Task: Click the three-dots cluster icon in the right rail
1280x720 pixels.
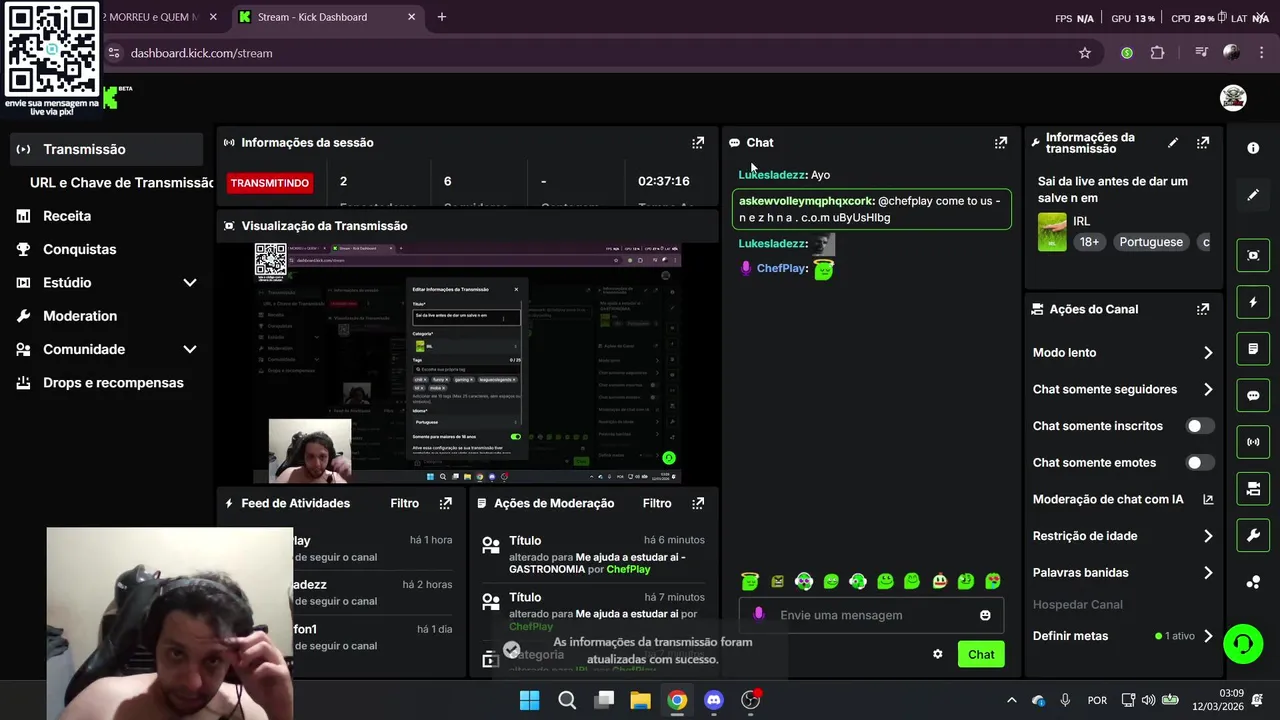Action: (x=1253, y=582)
